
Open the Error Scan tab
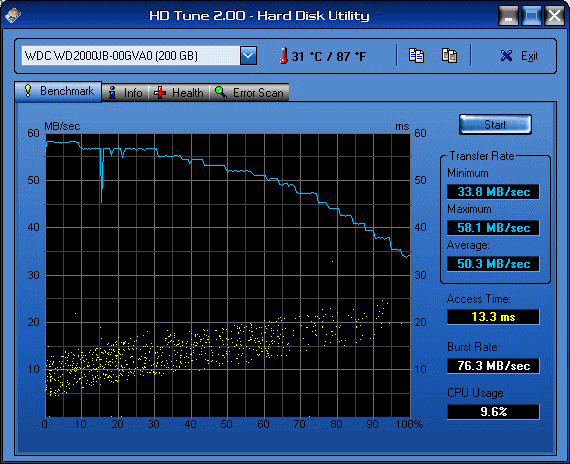[x=249, y=93]
